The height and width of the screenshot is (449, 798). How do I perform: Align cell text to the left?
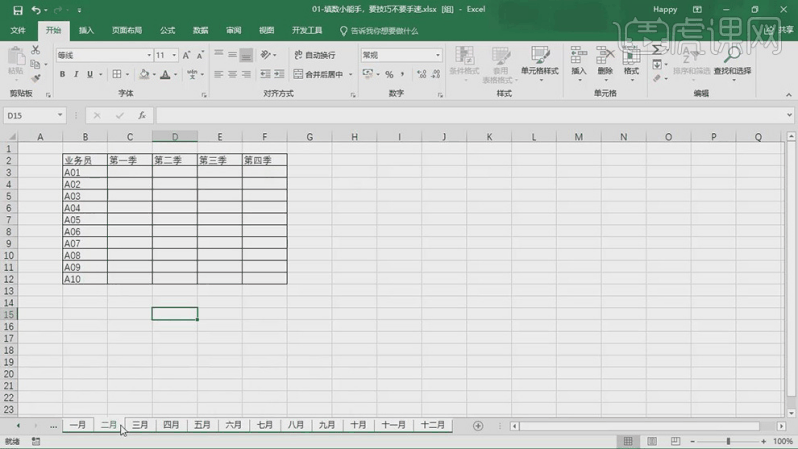click(x=219, y=74)
